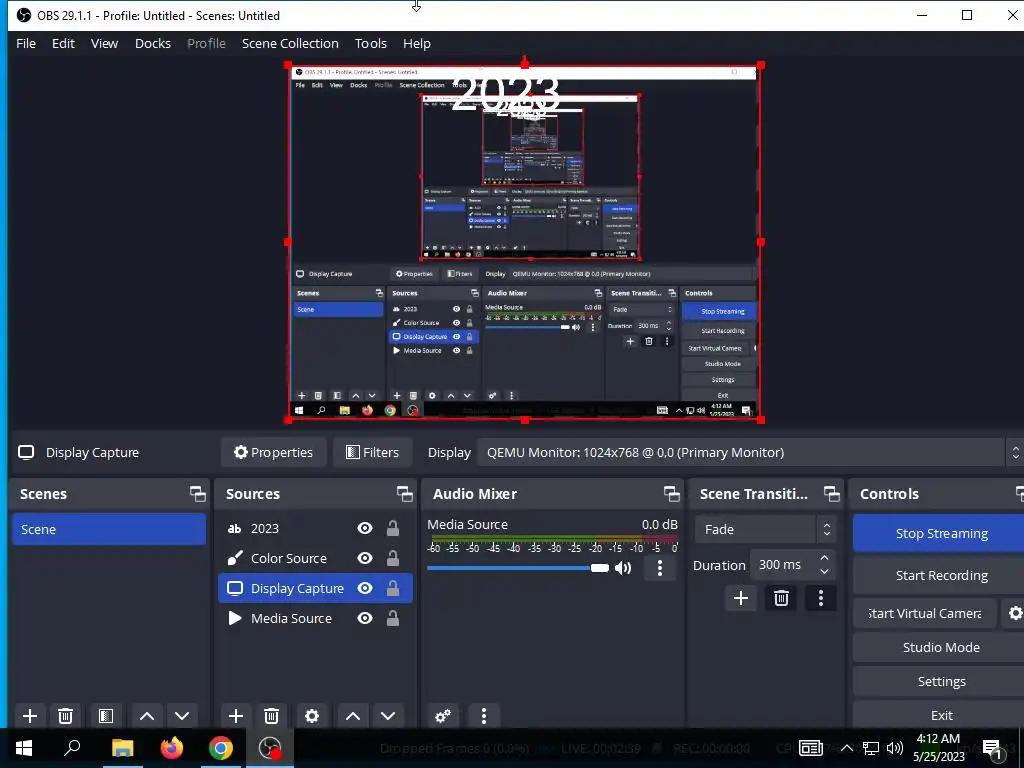Select the Media Source in Sources list
This screenshot has width=1024, height=768.
[x=315, y=618]
